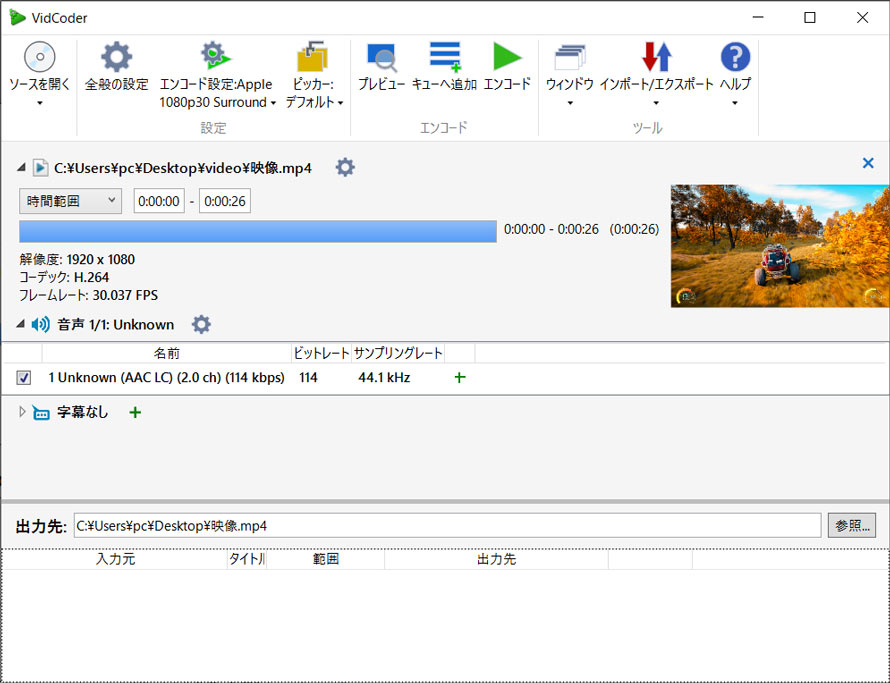Click the サンプリングレート column header
Screen dimensions: 890x683
tap(398, 353)
